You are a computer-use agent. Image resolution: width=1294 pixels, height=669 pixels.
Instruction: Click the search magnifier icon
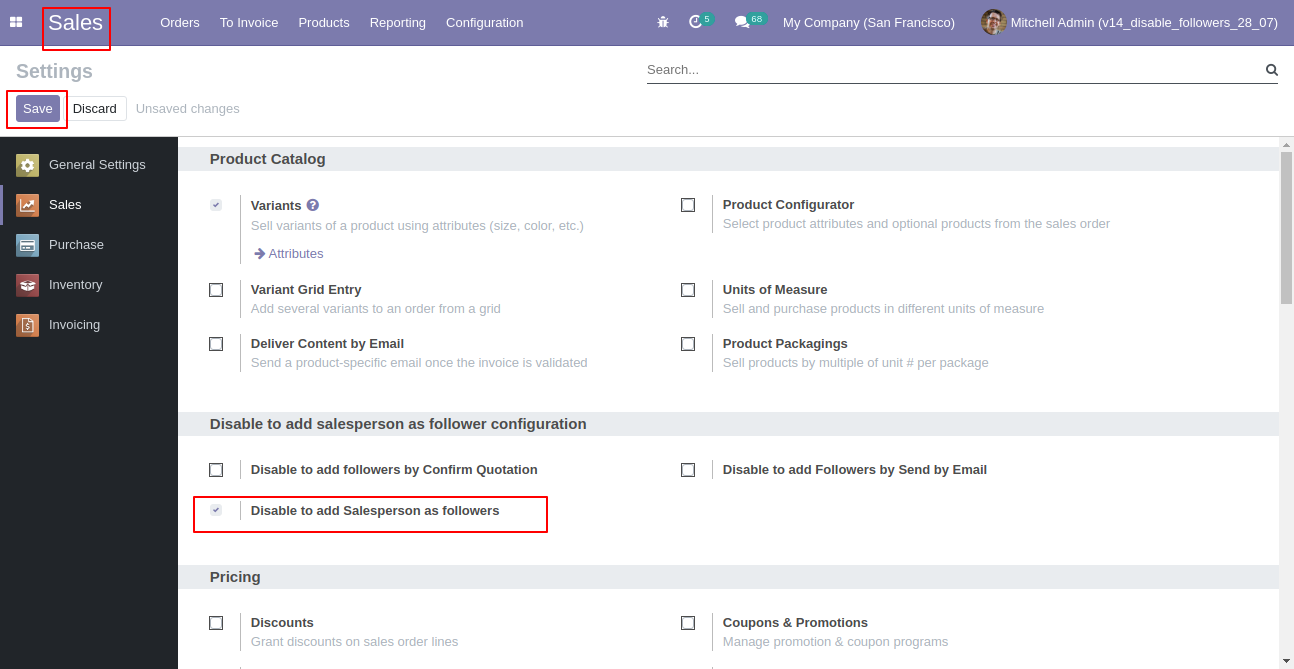(1272, 70)
